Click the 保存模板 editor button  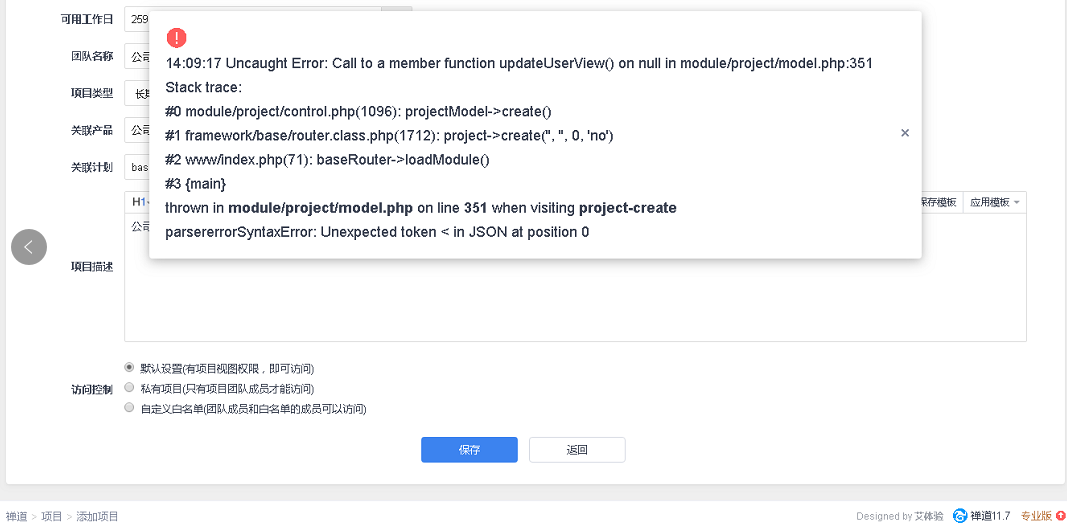click(938, 202)
